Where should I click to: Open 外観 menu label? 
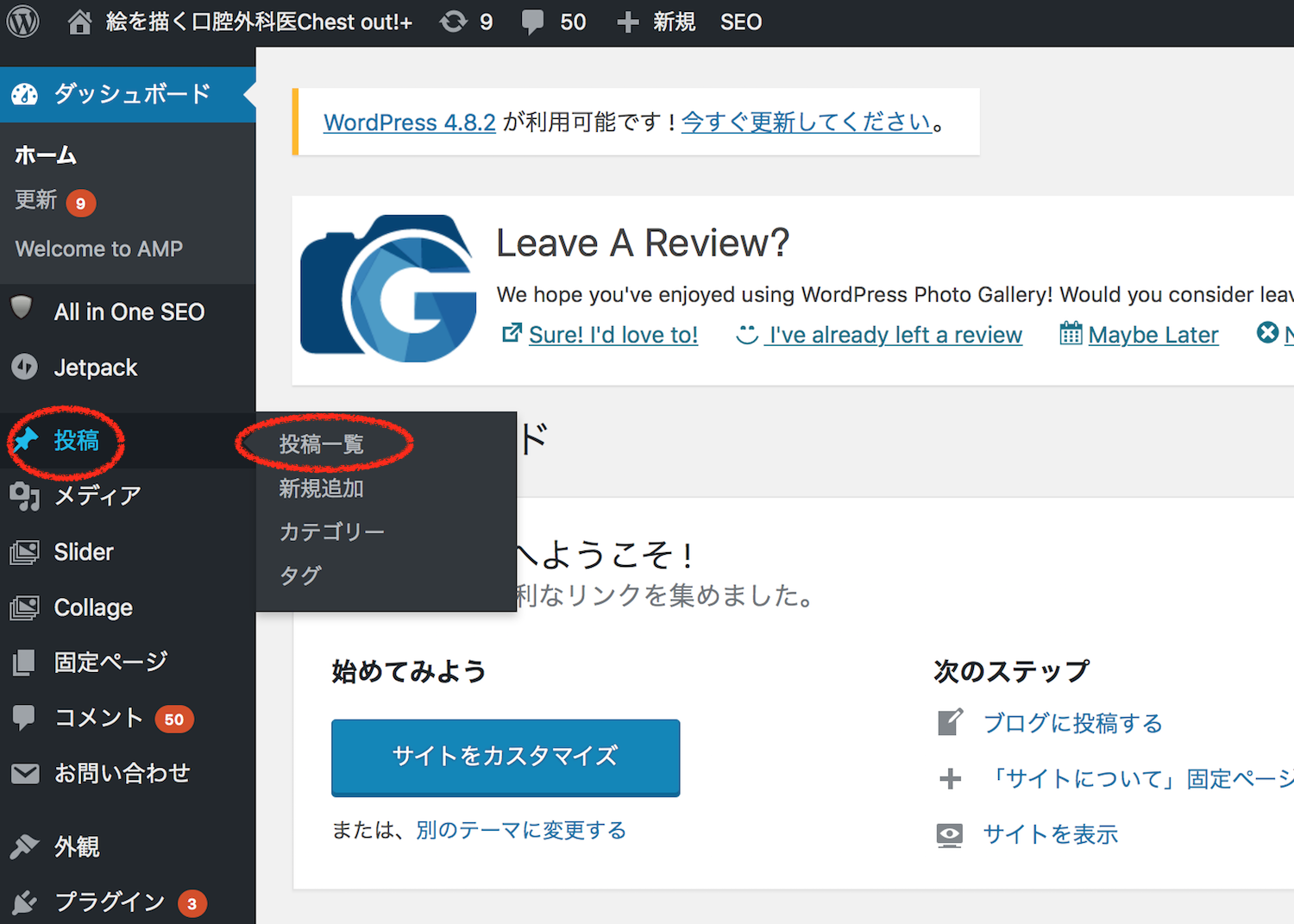(77, 846)
